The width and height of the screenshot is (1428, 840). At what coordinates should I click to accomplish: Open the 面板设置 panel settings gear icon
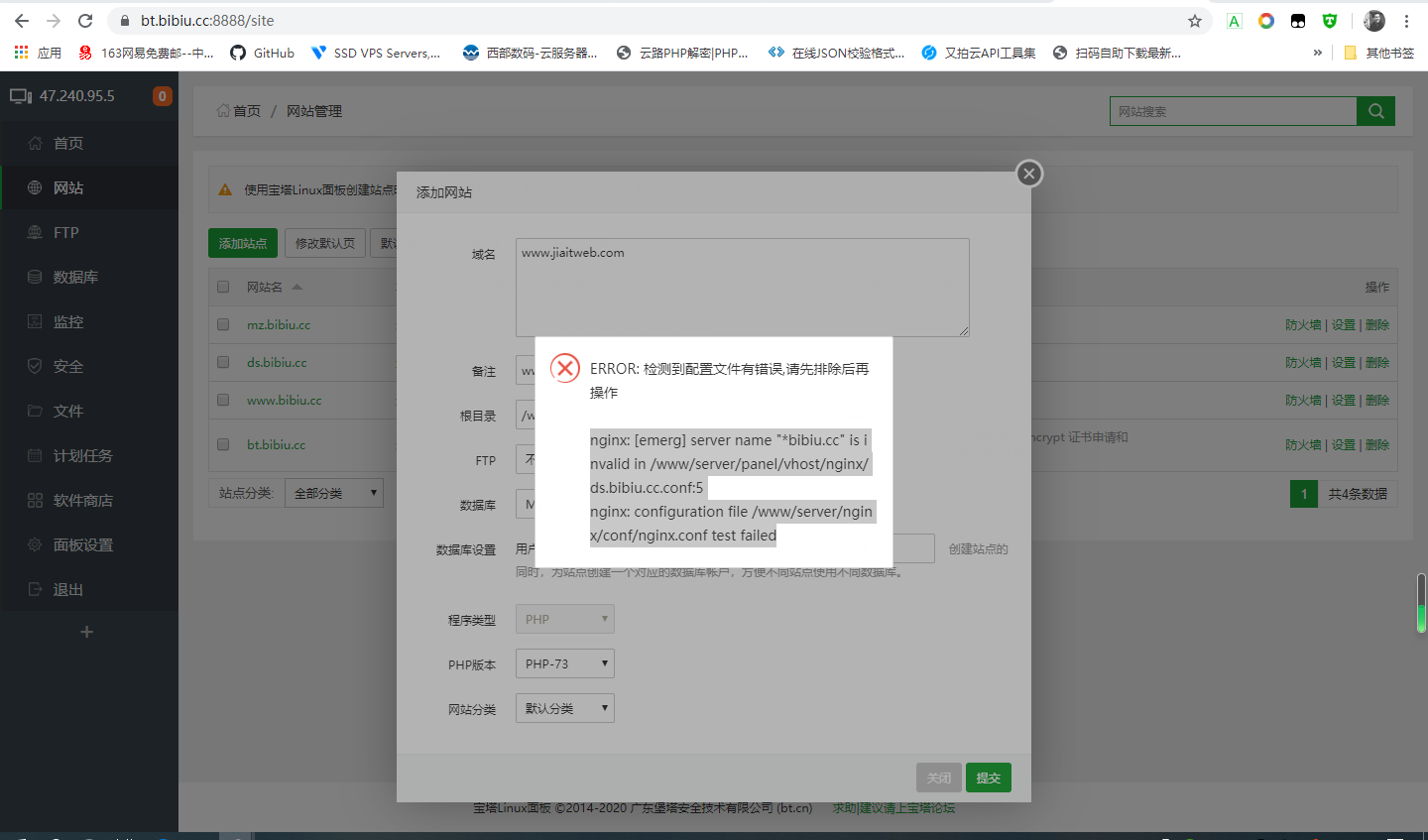(x=33, y=543)
